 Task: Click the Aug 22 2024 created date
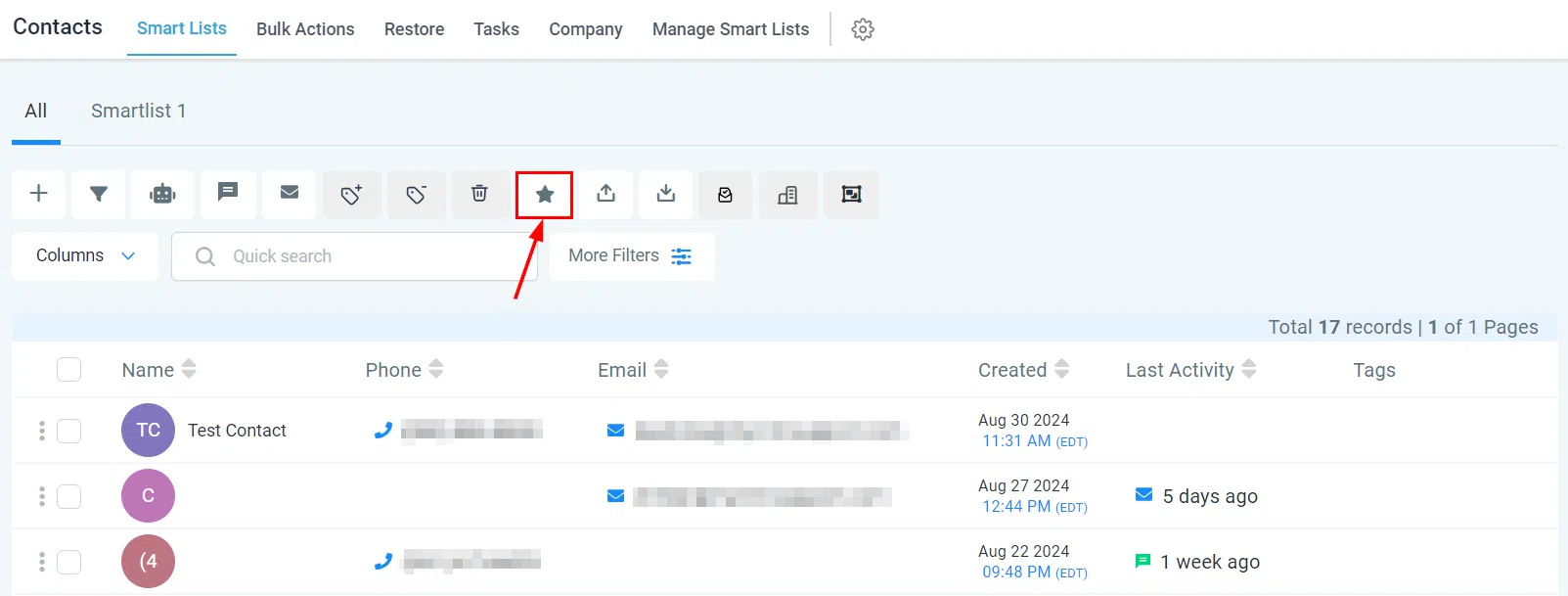pos(1024,551)
